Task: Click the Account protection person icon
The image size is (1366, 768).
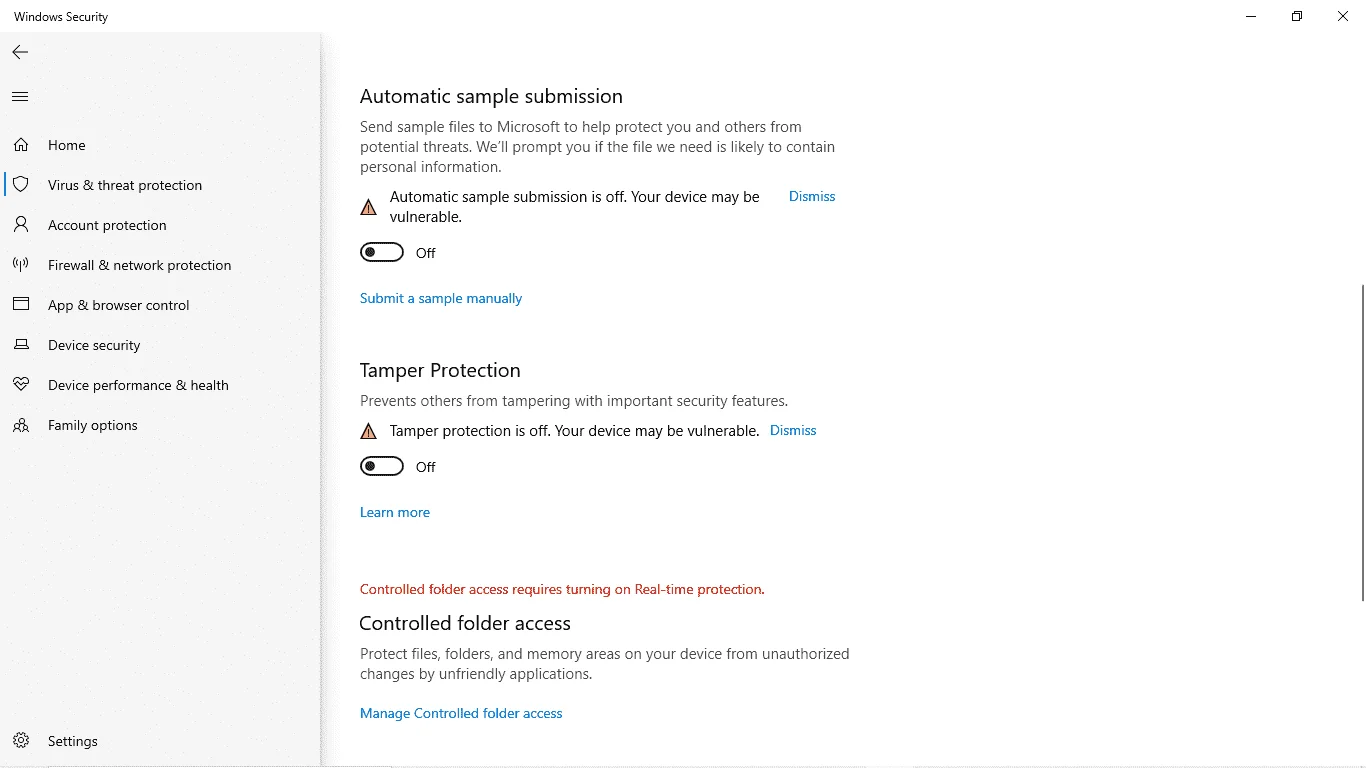Action: click(21, 225)
